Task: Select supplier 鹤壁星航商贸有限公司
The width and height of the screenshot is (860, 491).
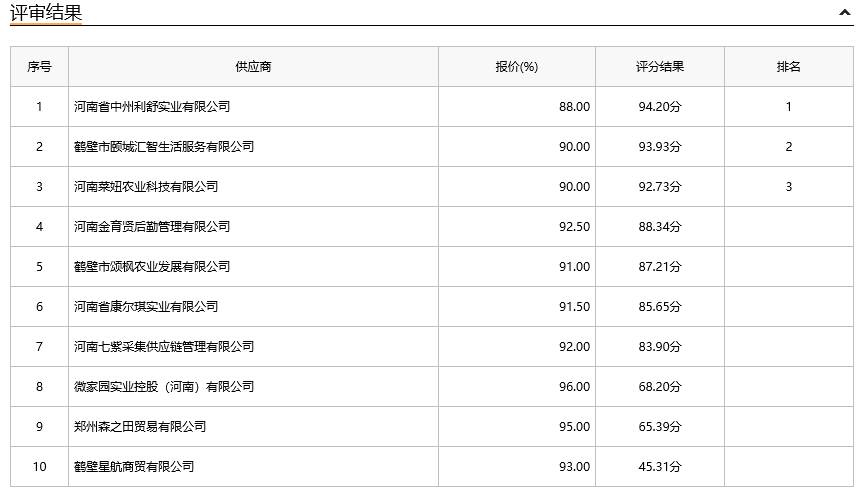Action: coord(134,467)
